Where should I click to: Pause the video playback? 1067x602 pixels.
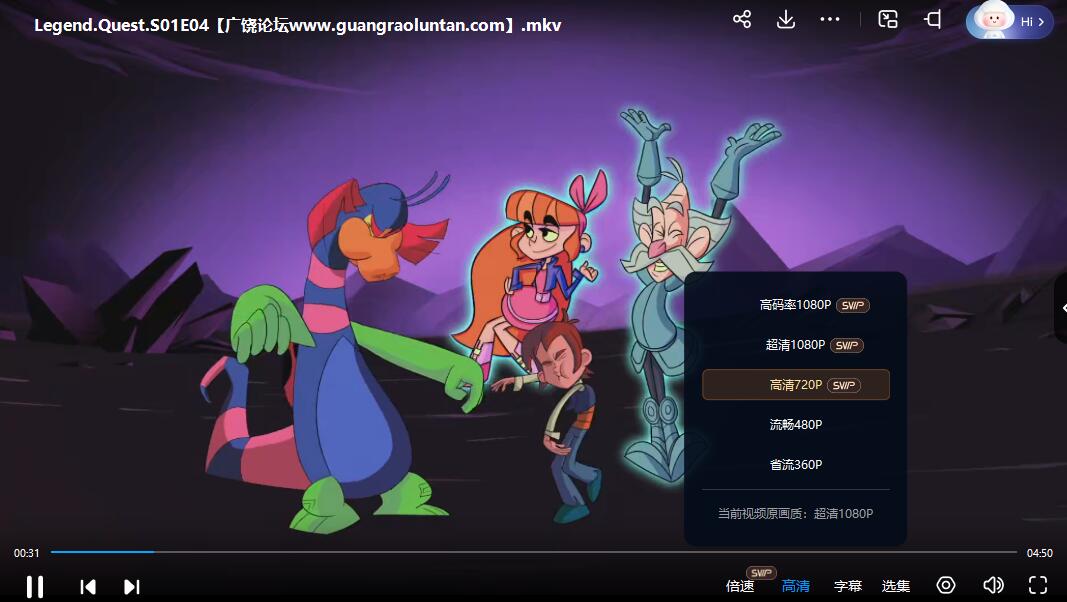(x=35, y=586)
